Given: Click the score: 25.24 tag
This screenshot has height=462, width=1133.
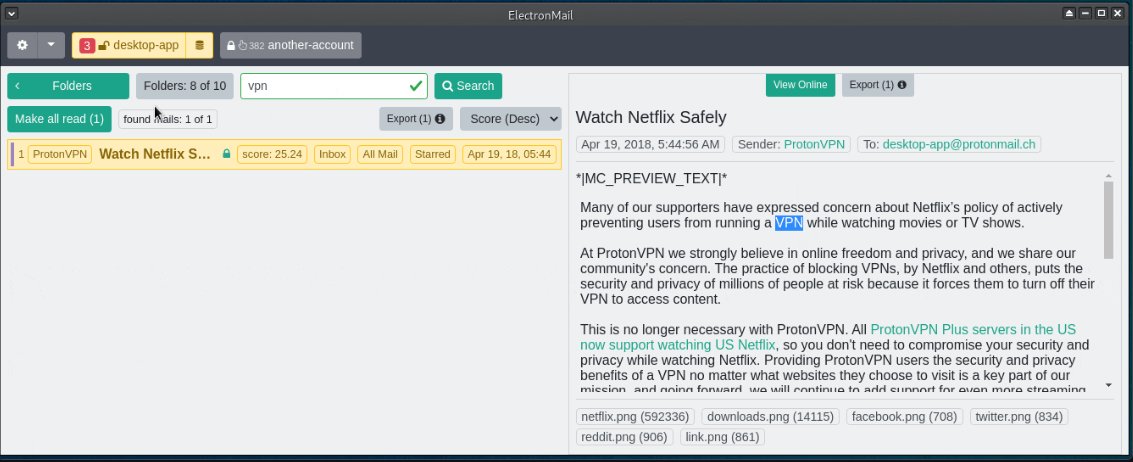Looking at the screenshot, I should [272, 154].
